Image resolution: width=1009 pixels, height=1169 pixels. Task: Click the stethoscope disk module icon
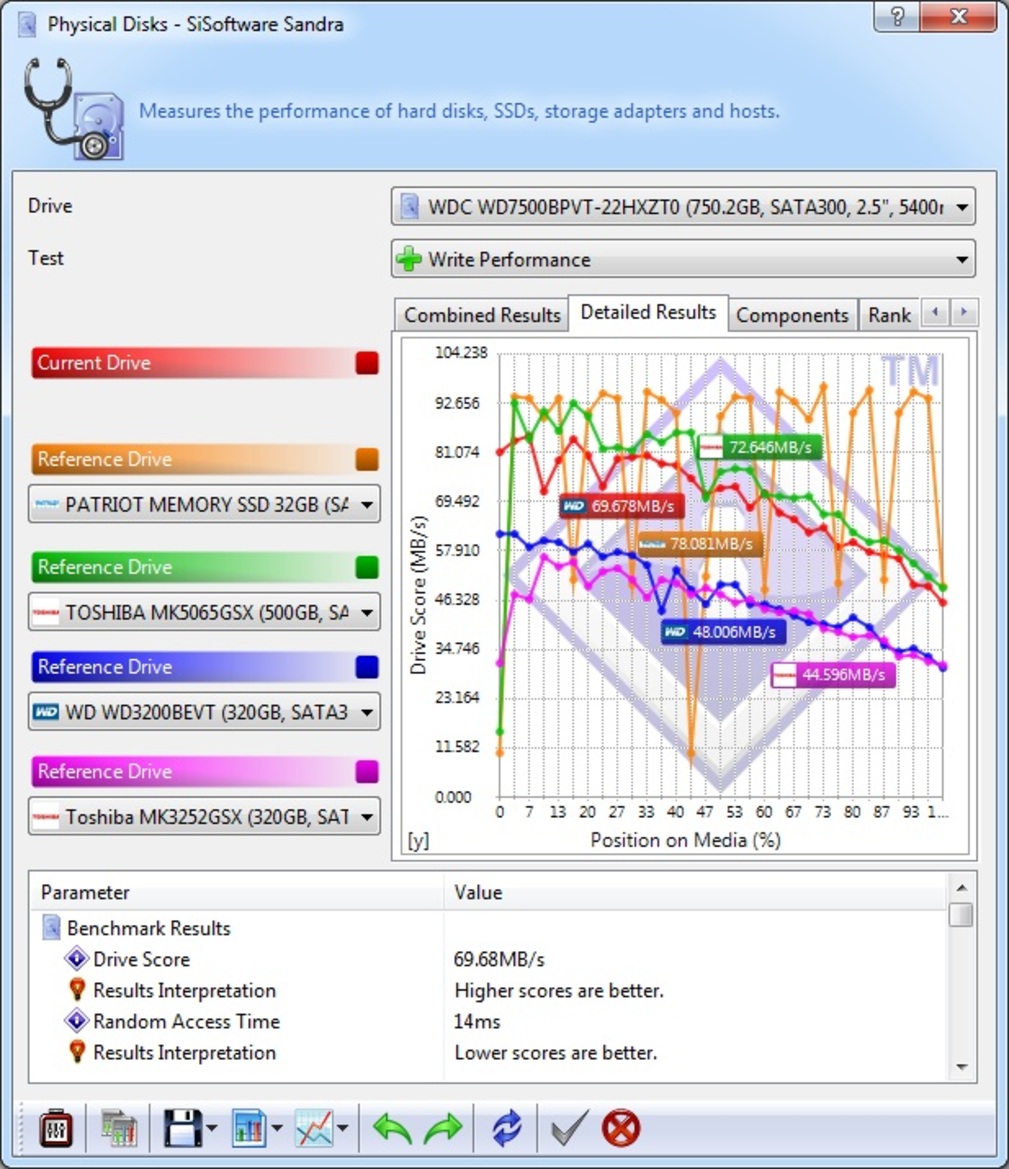click(x=73, y=109)
